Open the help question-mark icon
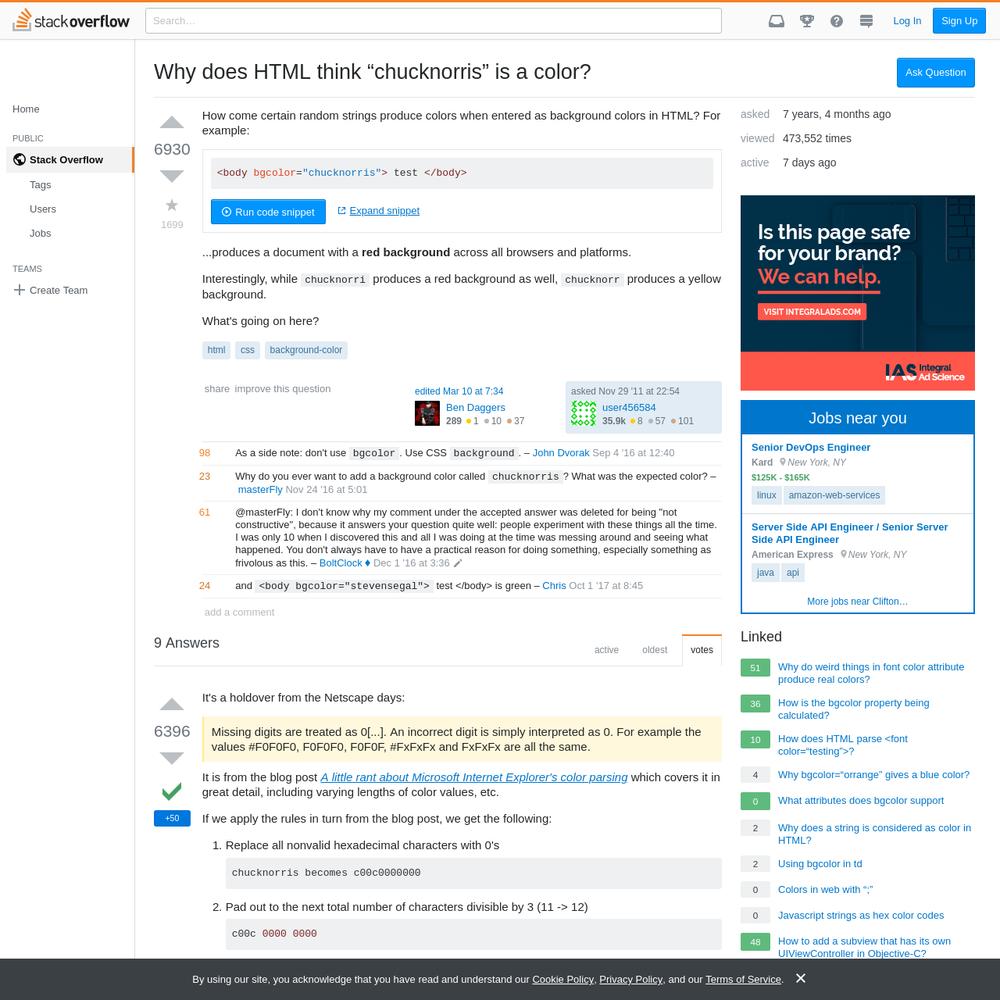Viewport: 1000px width, 1000px height. [x=837, y=21]
